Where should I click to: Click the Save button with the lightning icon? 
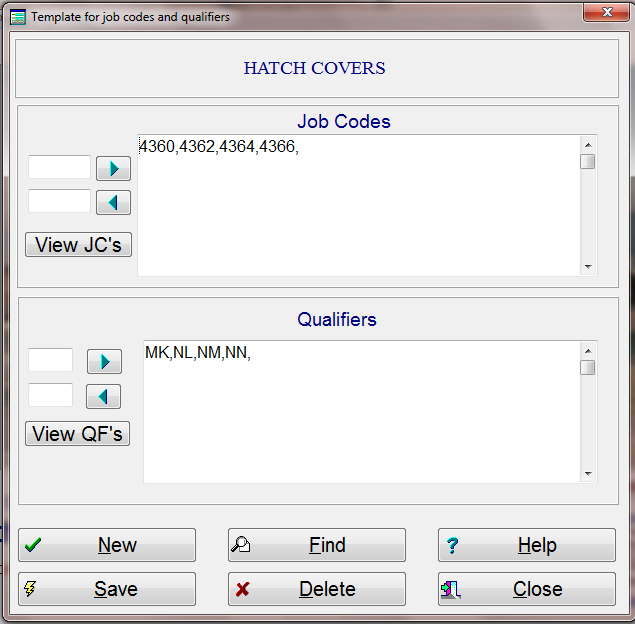pos(107,589)
